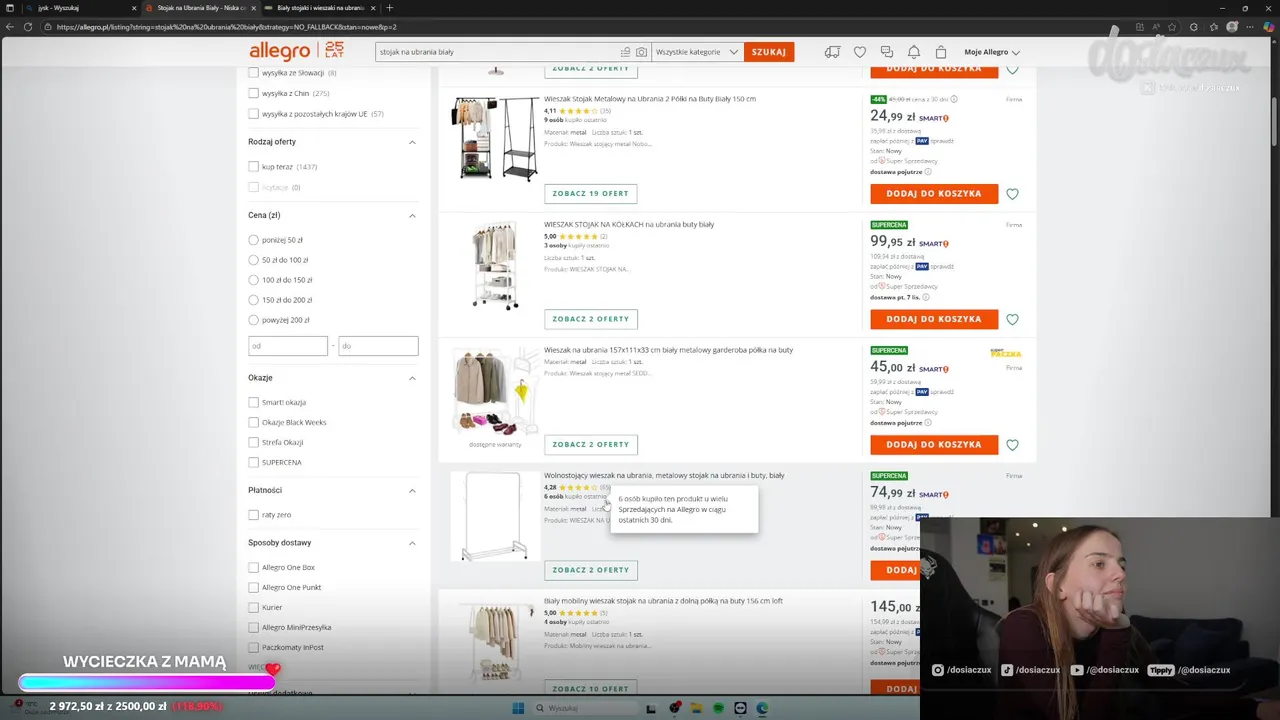Add 99,95 zł wheeled rack to cart
Viewport: 1280px width, 720px height.
[x=934, y=319]
